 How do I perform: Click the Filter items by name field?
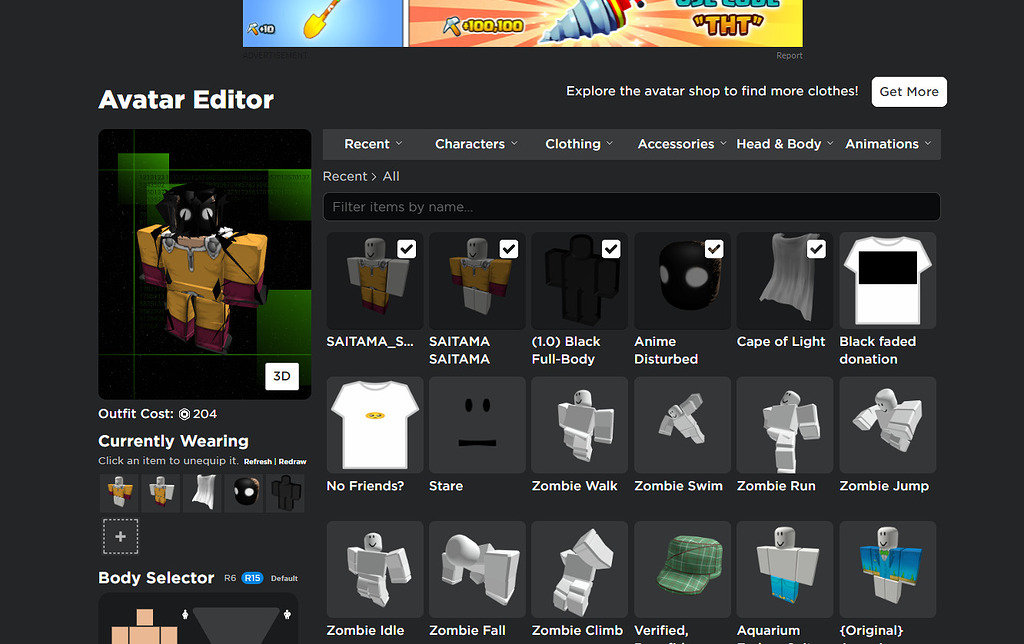pos(631,206)
